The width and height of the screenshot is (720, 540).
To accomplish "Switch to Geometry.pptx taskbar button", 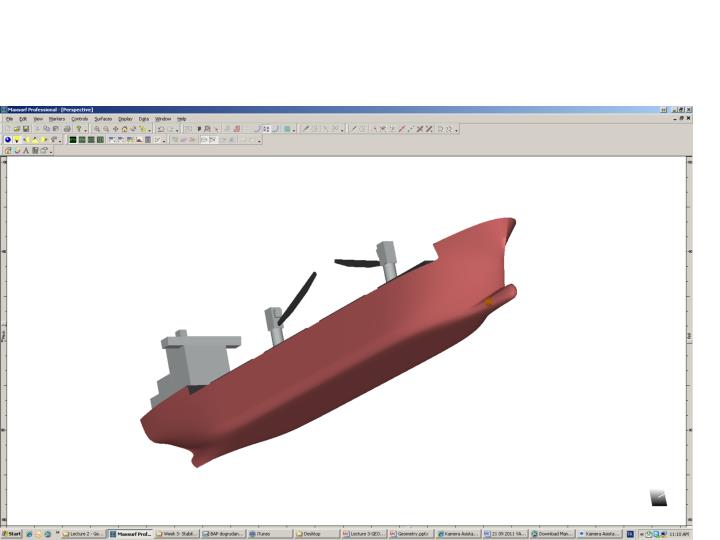I will pyautogui.click(x=410, y=534).
